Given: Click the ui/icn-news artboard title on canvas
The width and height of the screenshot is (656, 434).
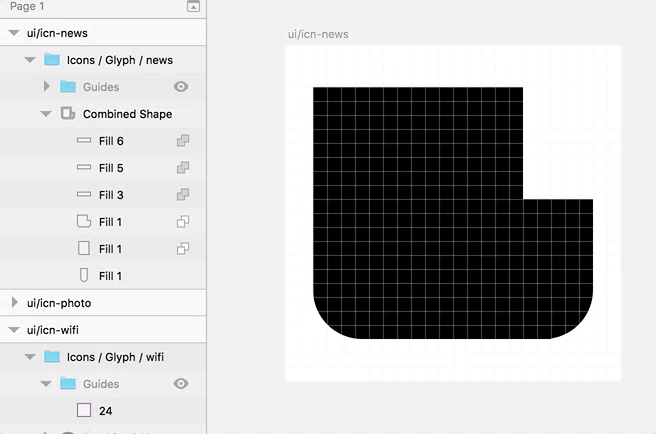Looking at the screenshot, I should (x=318, y=34).
